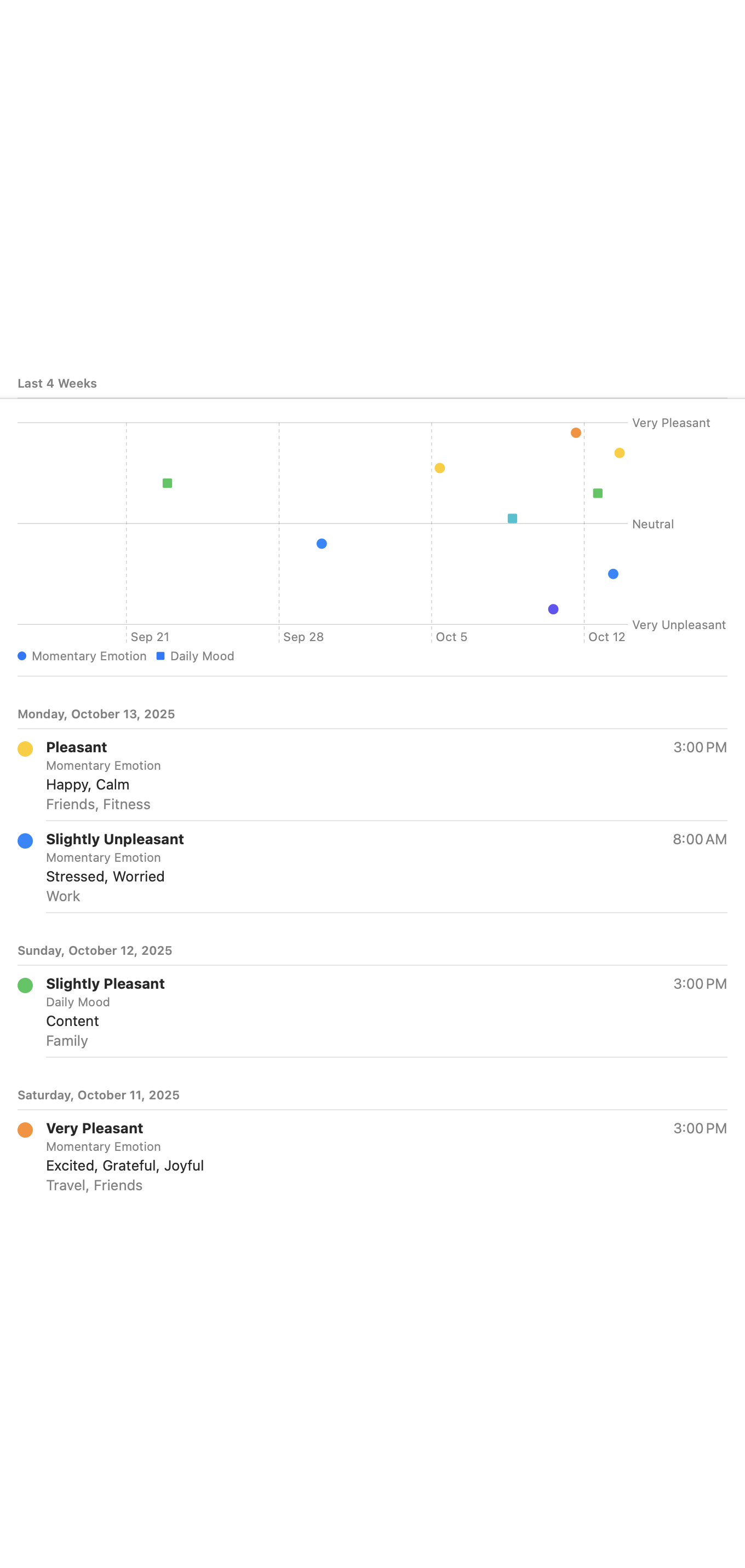Click the purple point near Very Unpleasant

553,609
